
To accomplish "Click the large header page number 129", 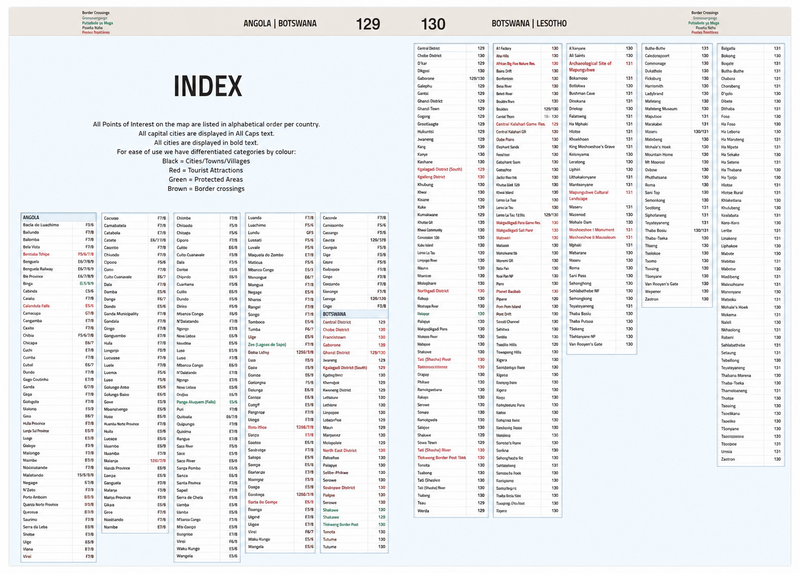I will click(368, 24).
